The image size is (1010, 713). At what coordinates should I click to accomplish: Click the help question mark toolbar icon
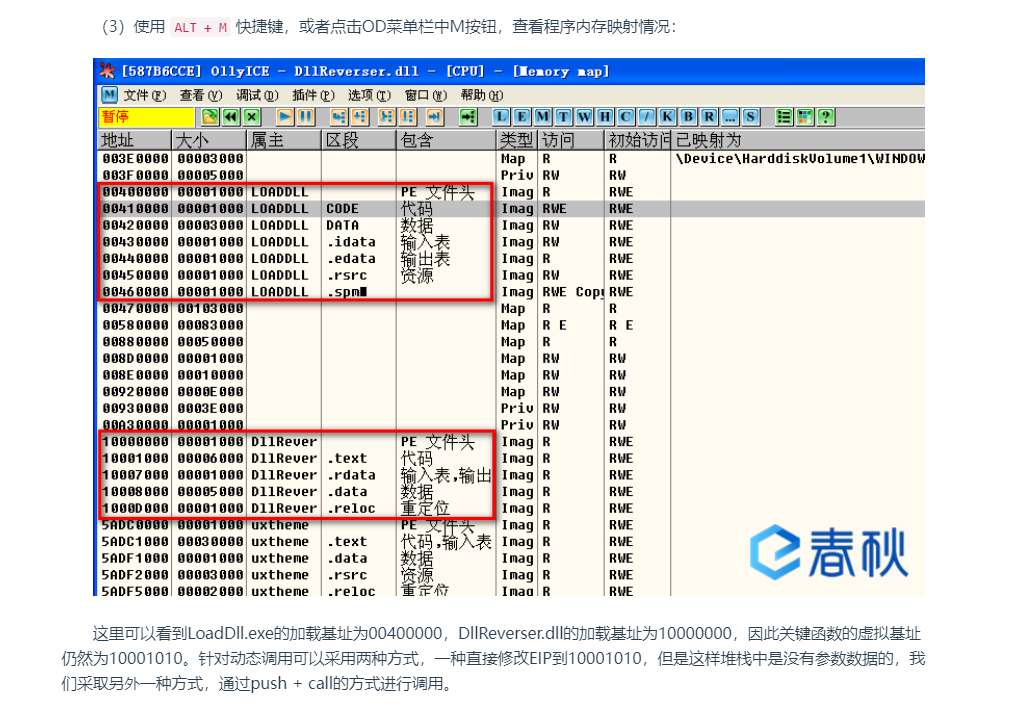click(825, 117)
